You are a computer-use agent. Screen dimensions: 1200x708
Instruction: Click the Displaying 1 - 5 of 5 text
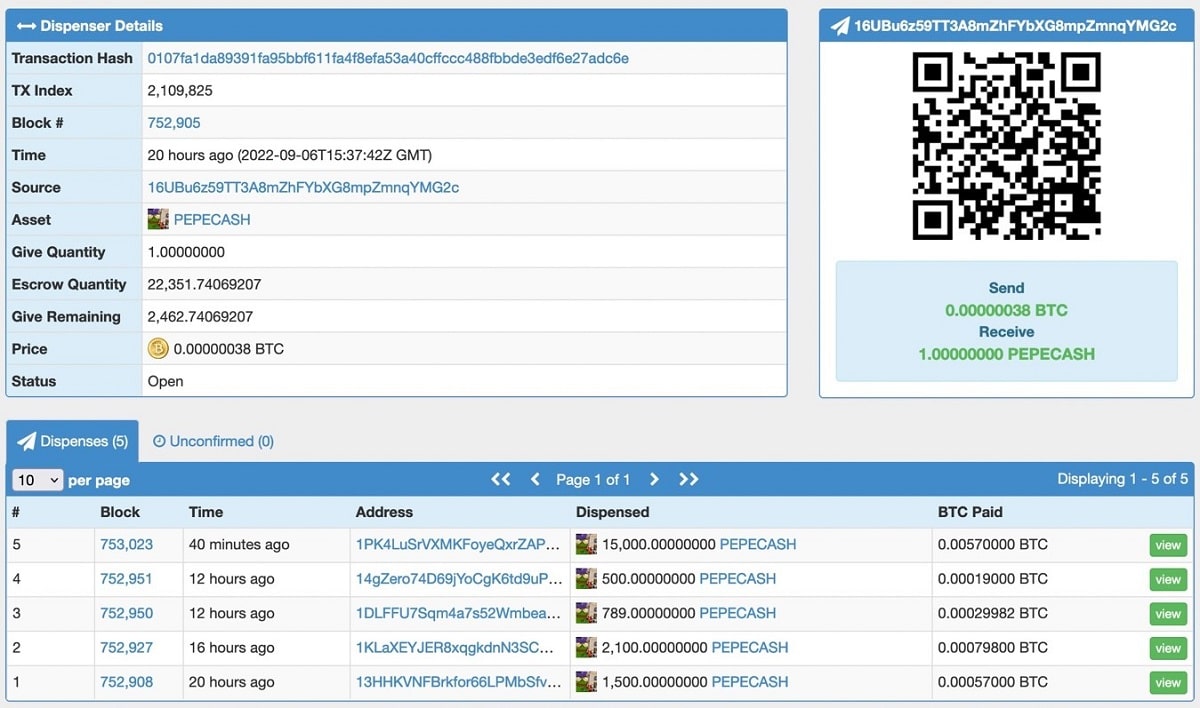(1123, 479)
